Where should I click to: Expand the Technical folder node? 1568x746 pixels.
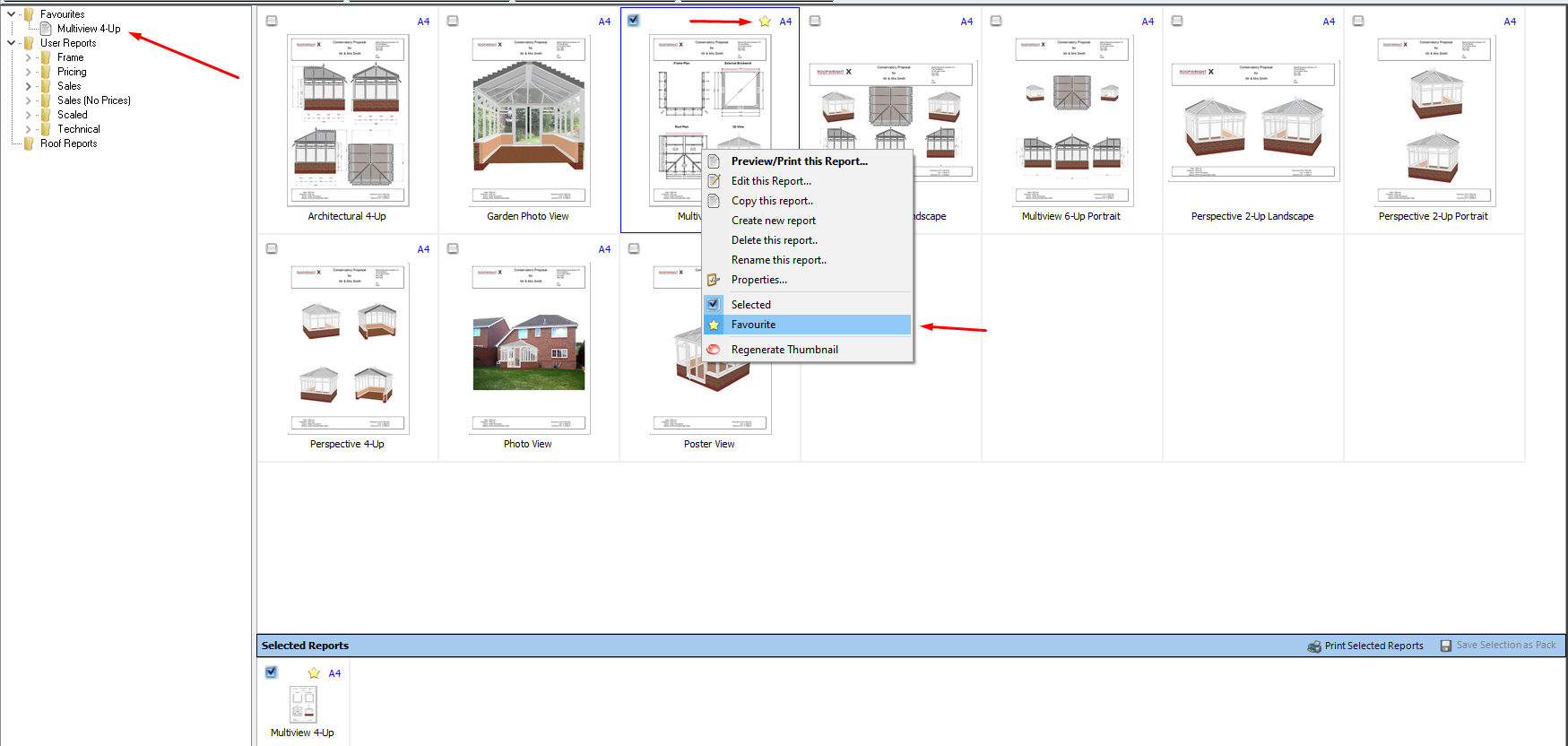[x=28, y=129]
